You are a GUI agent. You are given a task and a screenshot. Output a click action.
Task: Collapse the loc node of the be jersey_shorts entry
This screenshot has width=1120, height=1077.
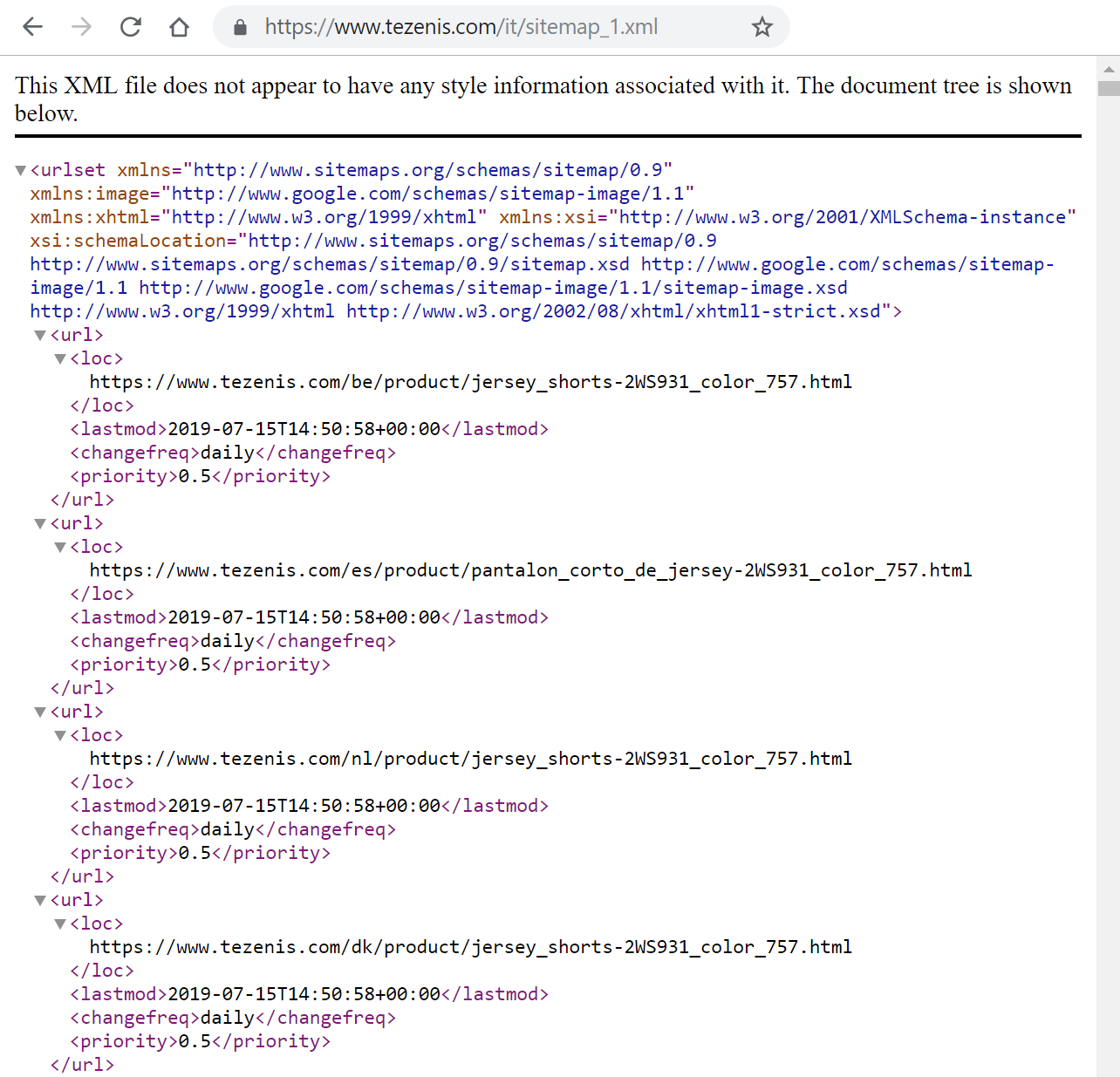pyautogui.click(x=60, y=359)
